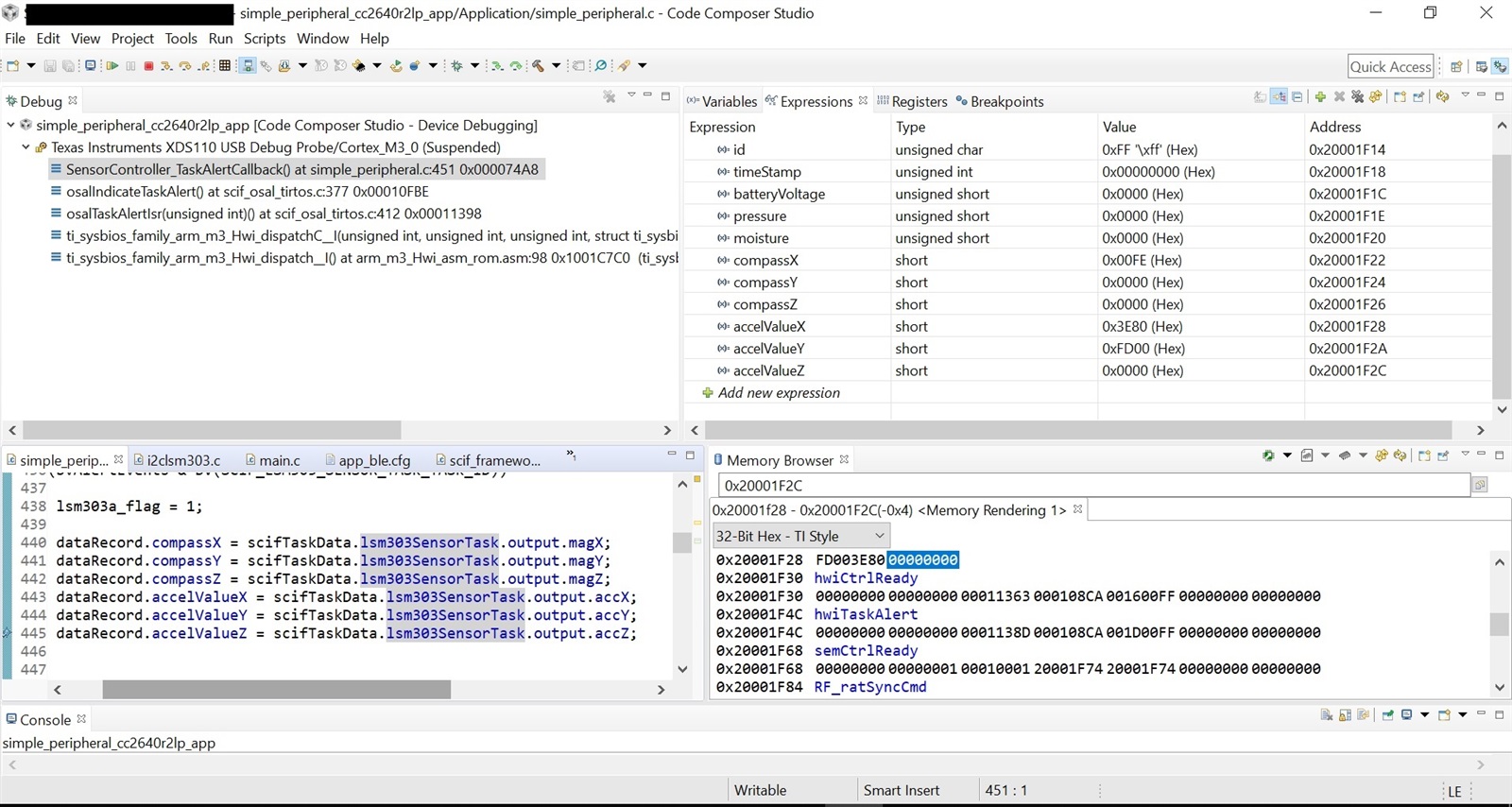Click the green plus Add new expression icon
1512x807 pixels.
[1320, 96]
